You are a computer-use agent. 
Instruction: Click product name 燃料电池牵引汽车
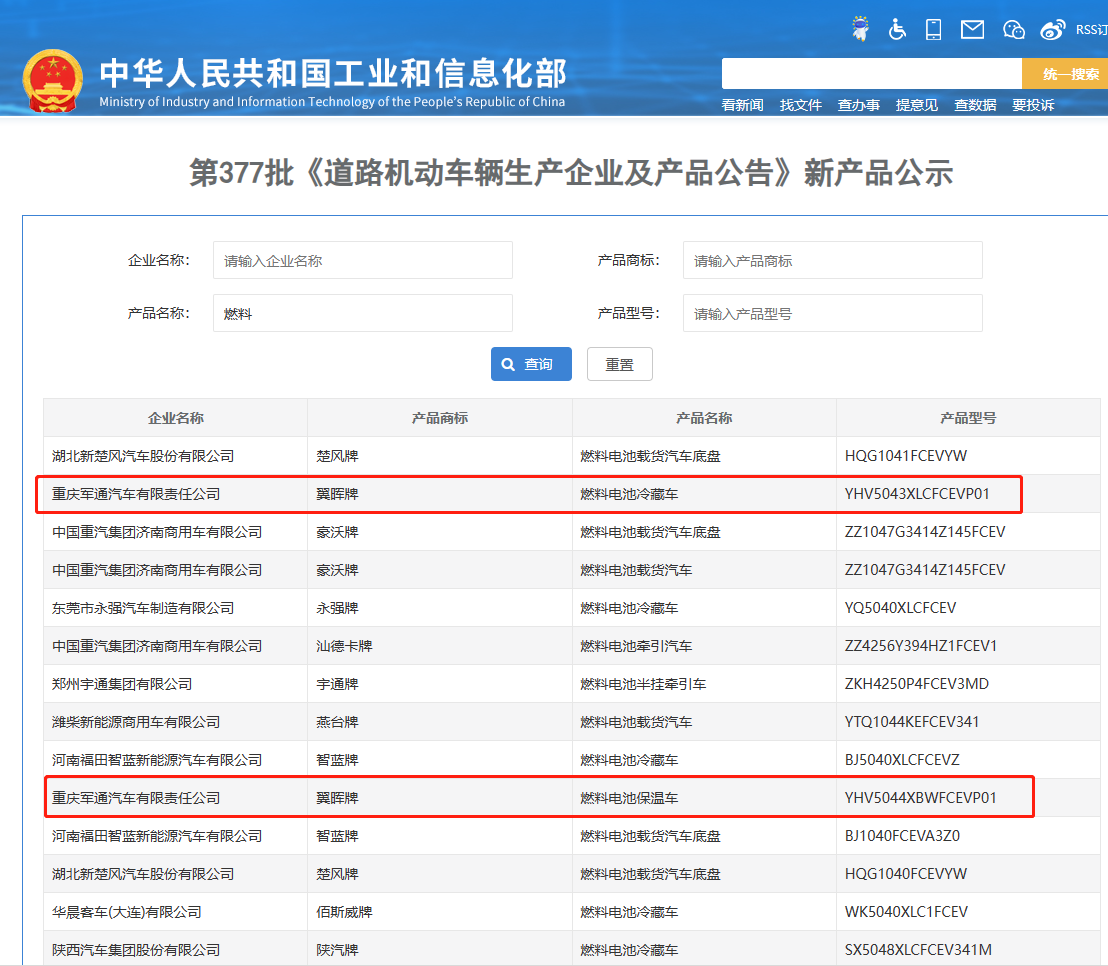(x=636, y=646)
